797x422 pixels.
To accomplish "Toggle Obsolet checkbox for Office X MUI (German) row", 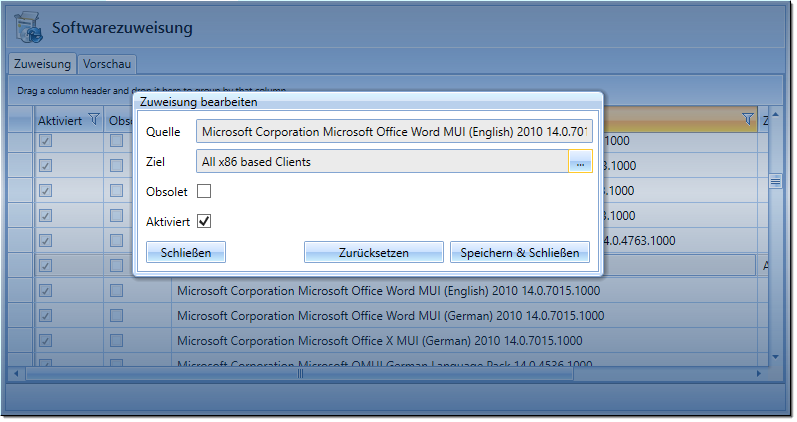I will (116, 340).
